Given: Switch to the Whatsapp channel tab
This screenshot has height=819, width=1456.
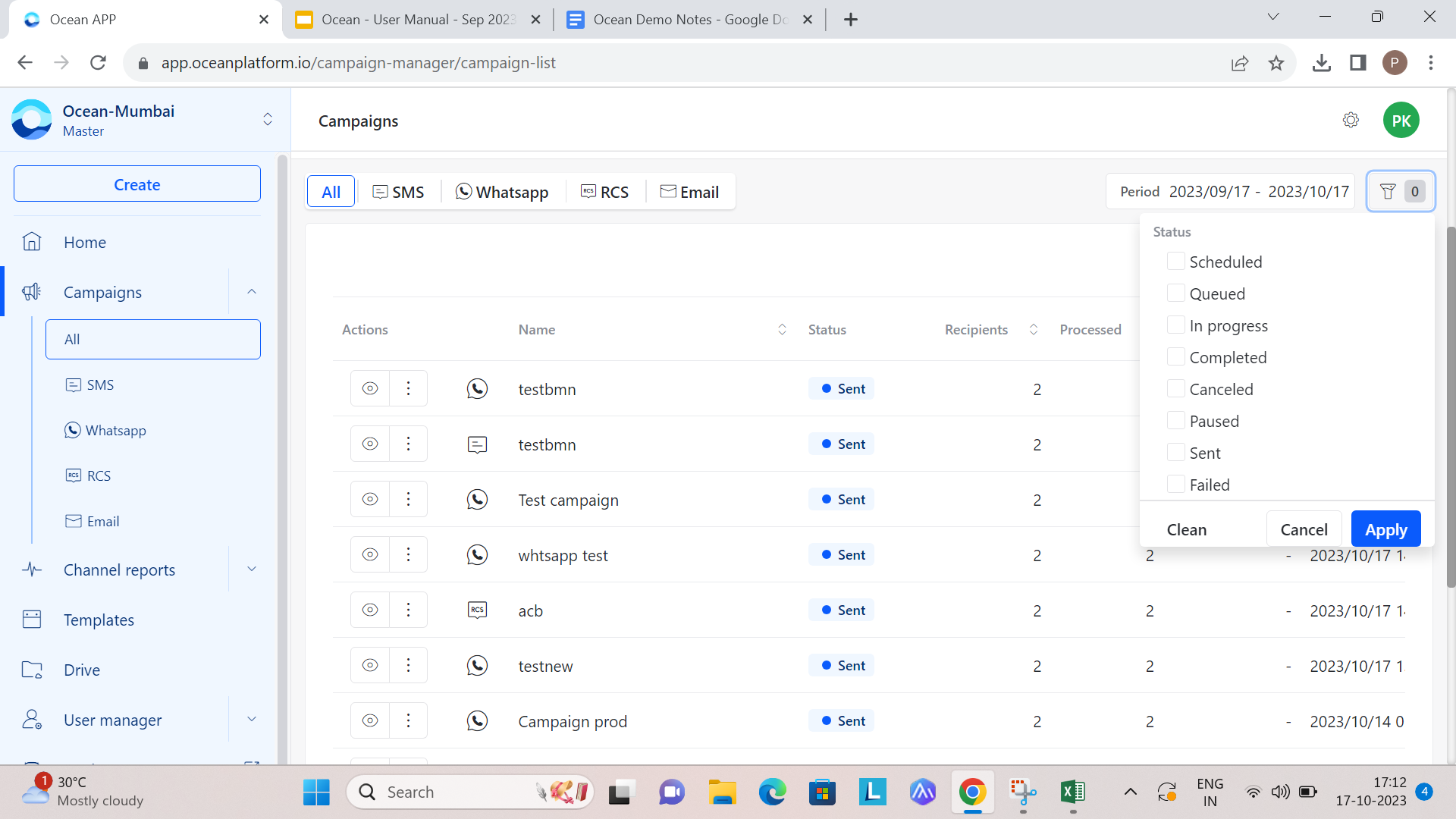Looking at the screenshot, I should pos(502,192).
